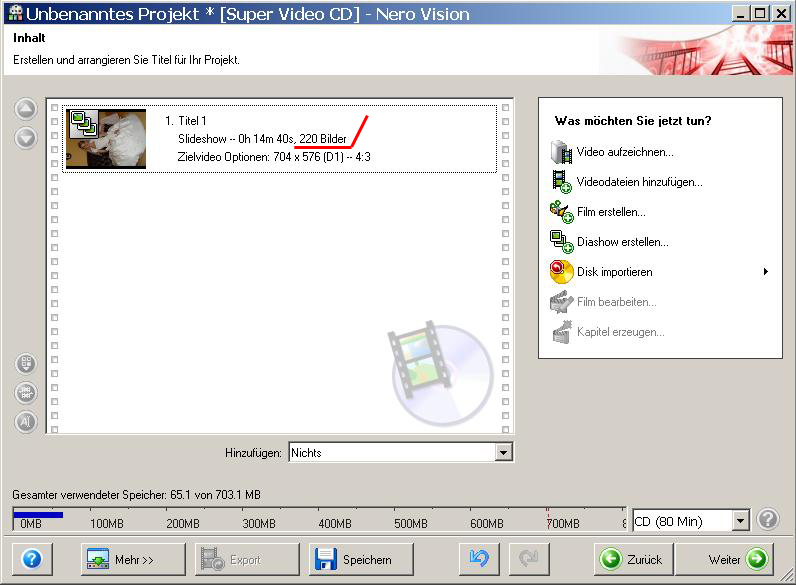Screen dimensions: 796x585
Task: Choose Diashow erstellen... option
Action: [623, 242]
